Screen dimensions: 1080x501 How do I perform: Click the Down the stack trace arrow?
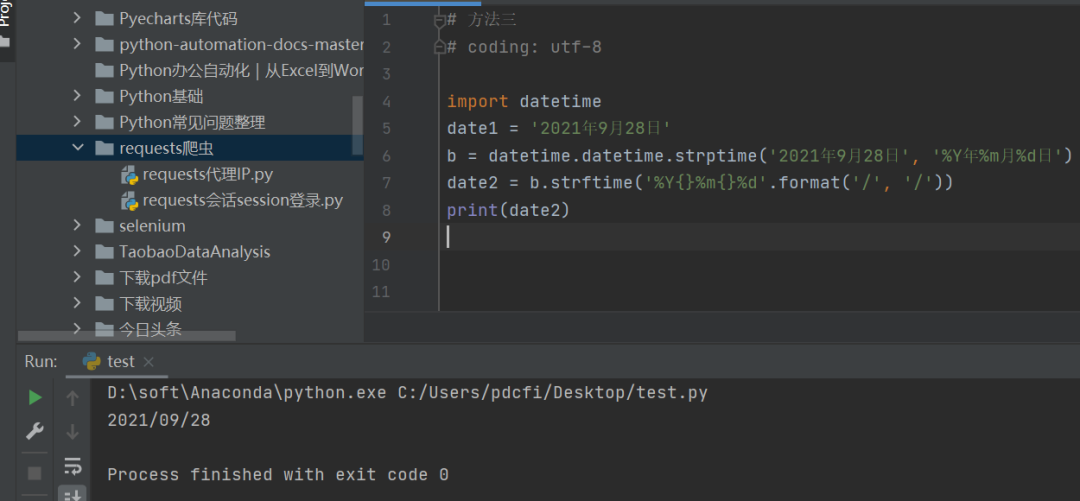(72, 432)
